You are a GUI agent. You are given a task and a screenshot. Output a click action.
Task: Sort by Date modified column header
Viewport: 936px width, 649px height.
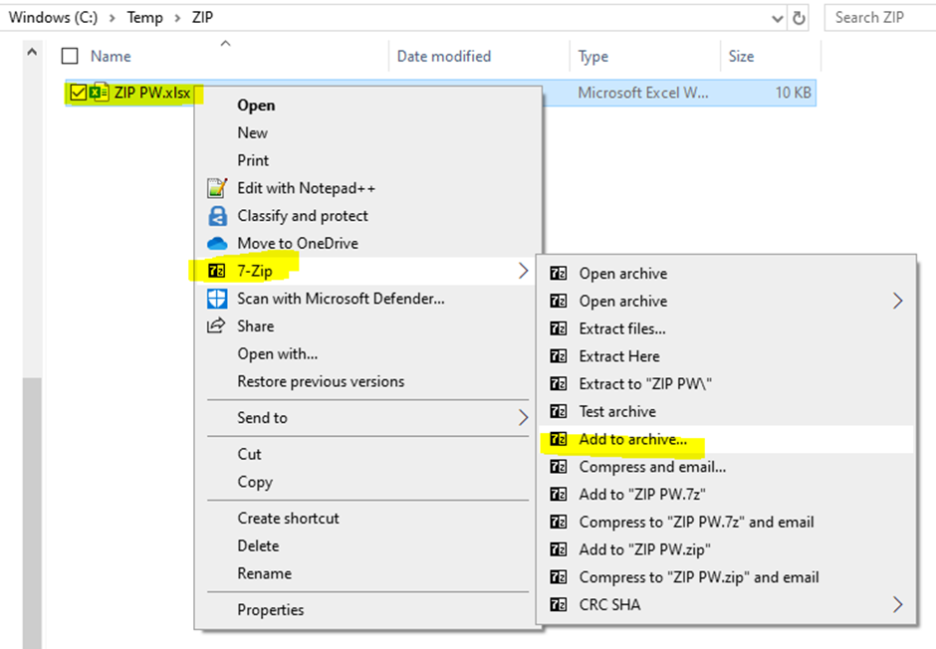pyautogui.click(x=444, y=56)
